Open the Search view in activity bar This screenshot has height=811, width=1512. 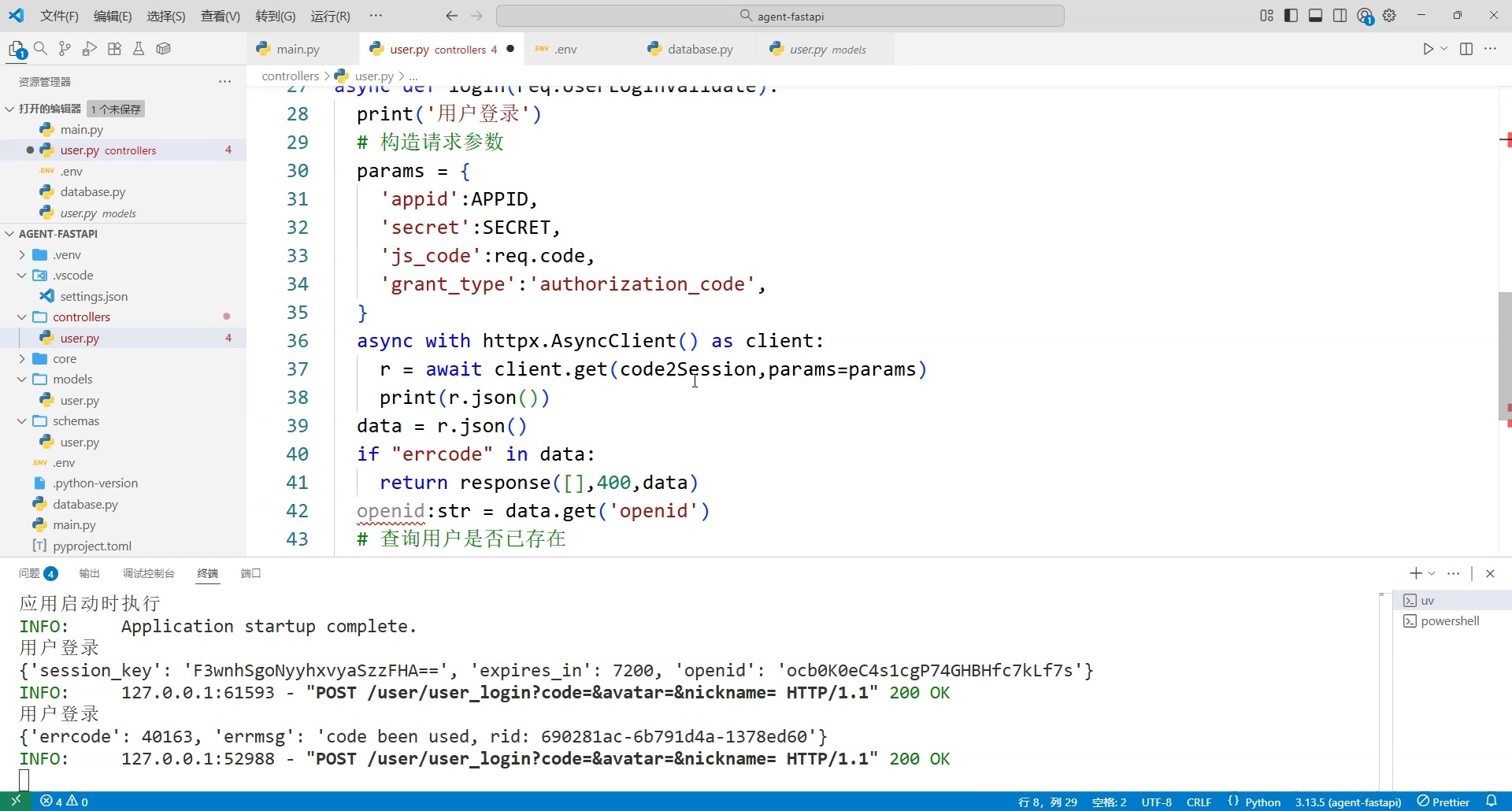pyautogui.click(x=41, y=49)
